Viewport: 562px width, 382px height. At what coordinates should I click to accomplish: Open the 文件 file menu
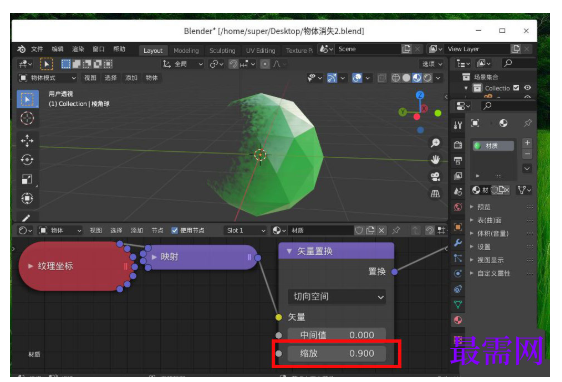pyautogui.click(x=37, y=49)
